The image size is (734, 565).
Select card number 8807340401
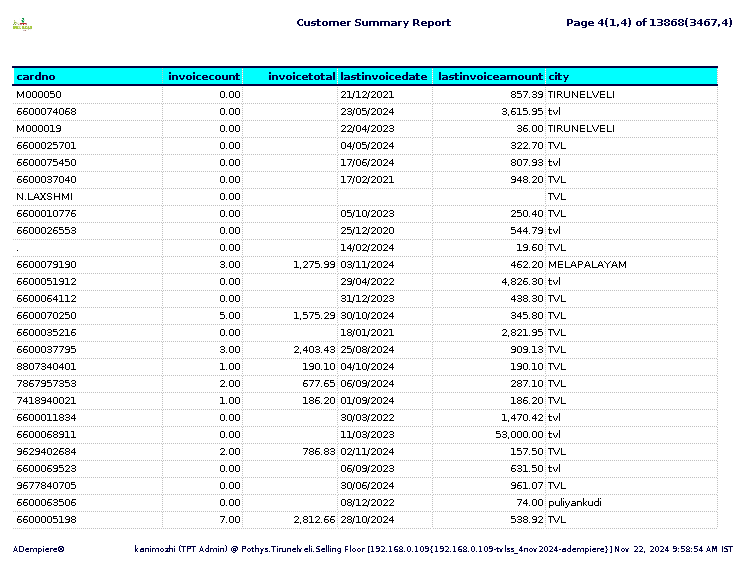coord(46,367)
